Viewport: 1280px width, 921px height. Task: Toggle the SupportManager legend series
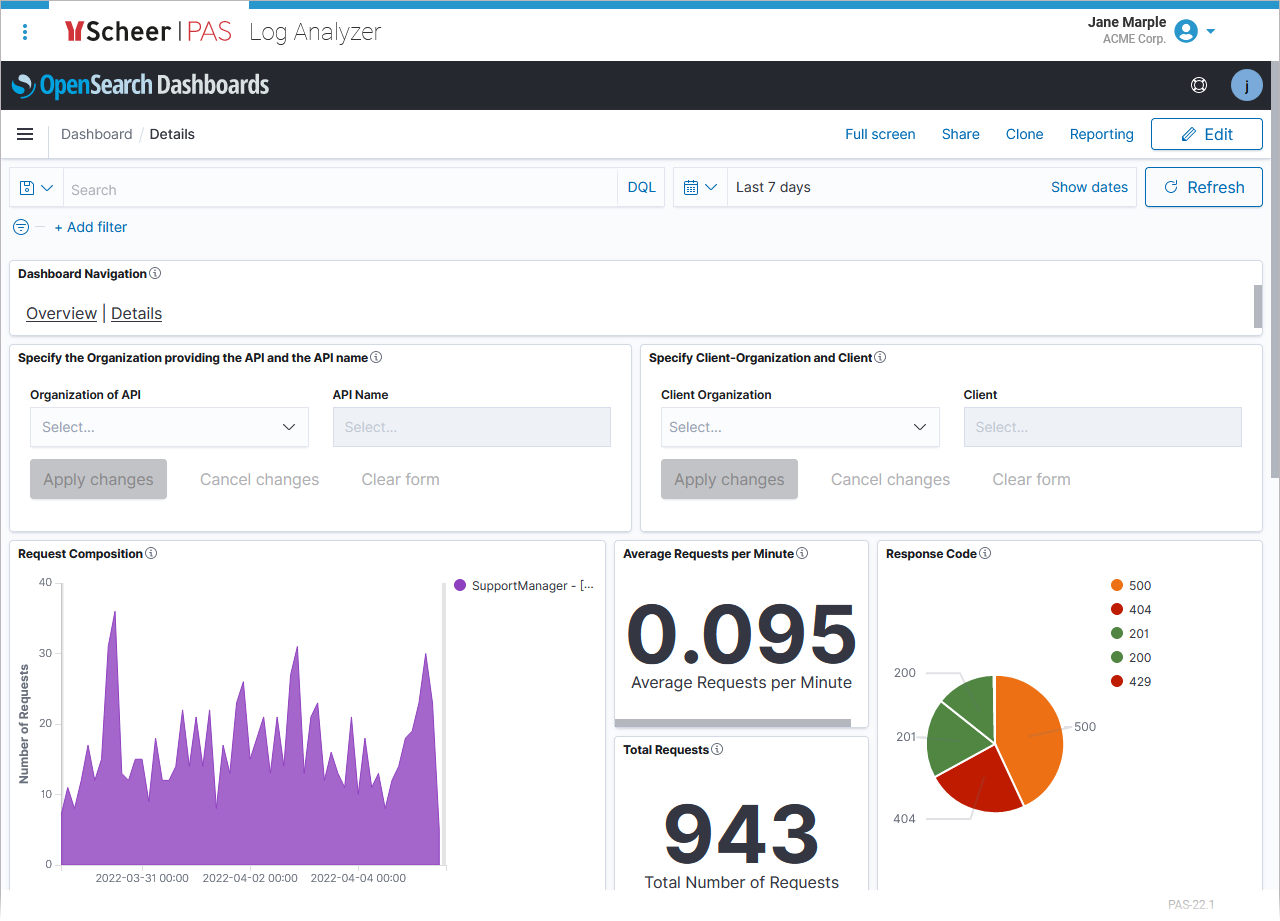point(518,586)
